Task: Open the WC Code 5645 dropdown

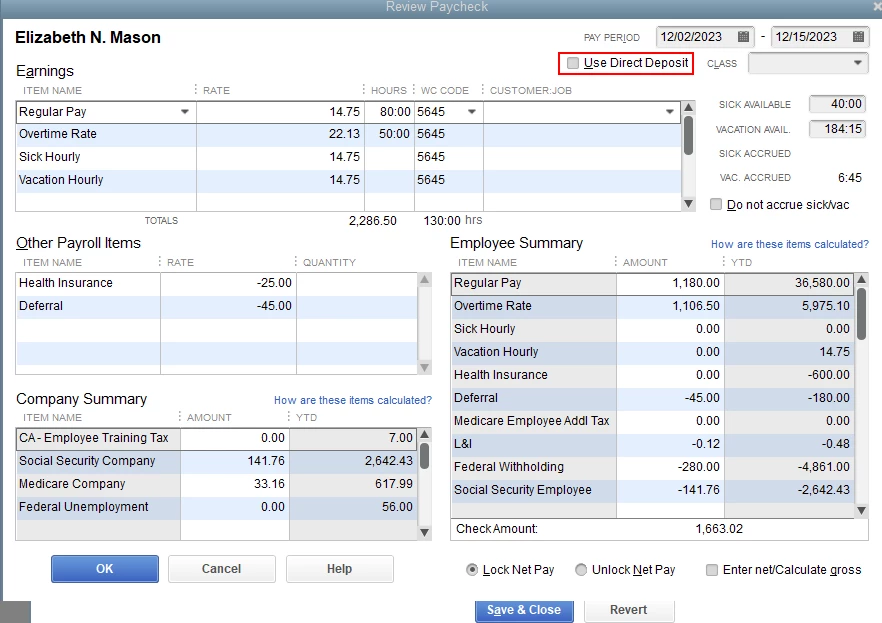Action: pos(472,112)
